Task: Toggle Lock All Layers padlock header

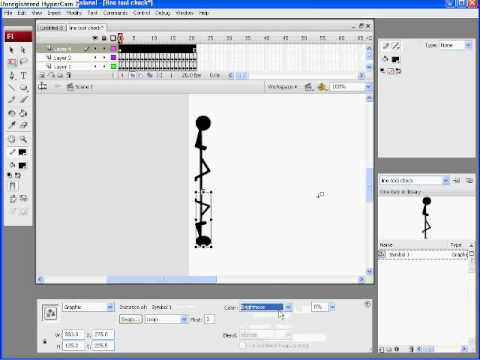Action: coord(104,38)
